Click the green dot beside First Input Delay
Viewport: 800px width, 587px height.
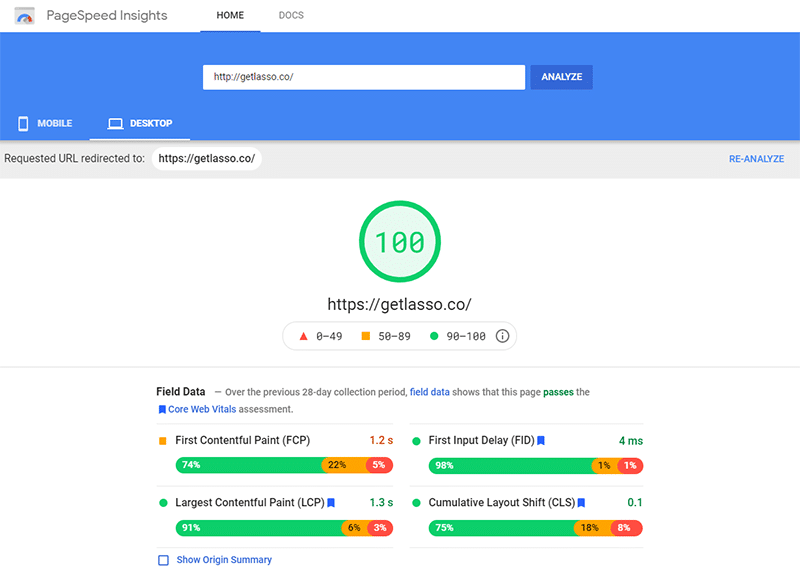pos(416,441)
